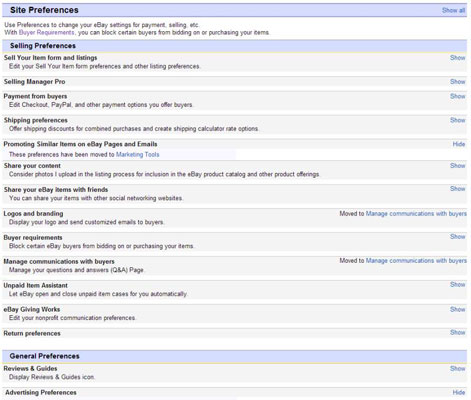Image resolution: width=471 pixels, height=400 pixels.
Task: Expand Return preferences section
Action: (x=457, y=333)
